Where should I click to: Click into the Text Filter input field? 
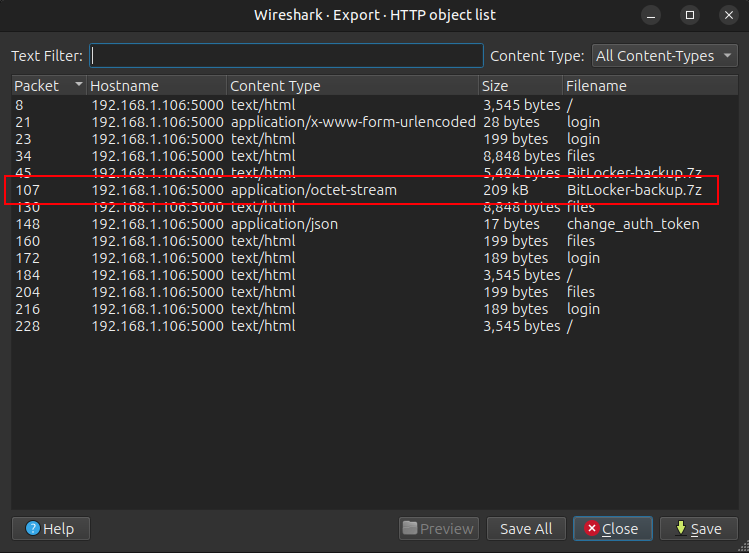pyautogui.click(x=286, y=56)
